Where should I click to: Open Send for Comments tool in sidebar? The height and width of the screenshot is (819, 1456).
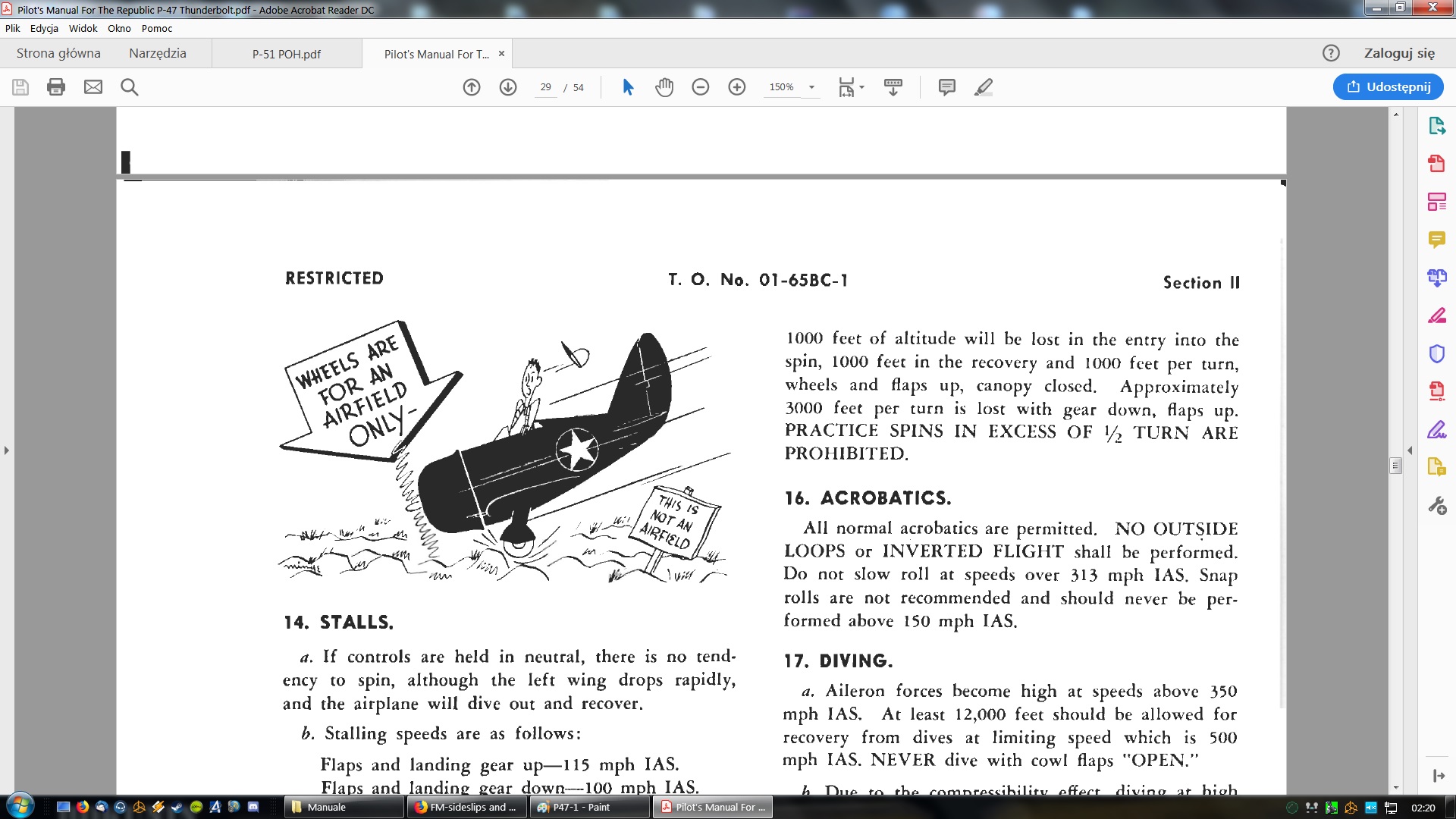click(x=1437, y=467)
